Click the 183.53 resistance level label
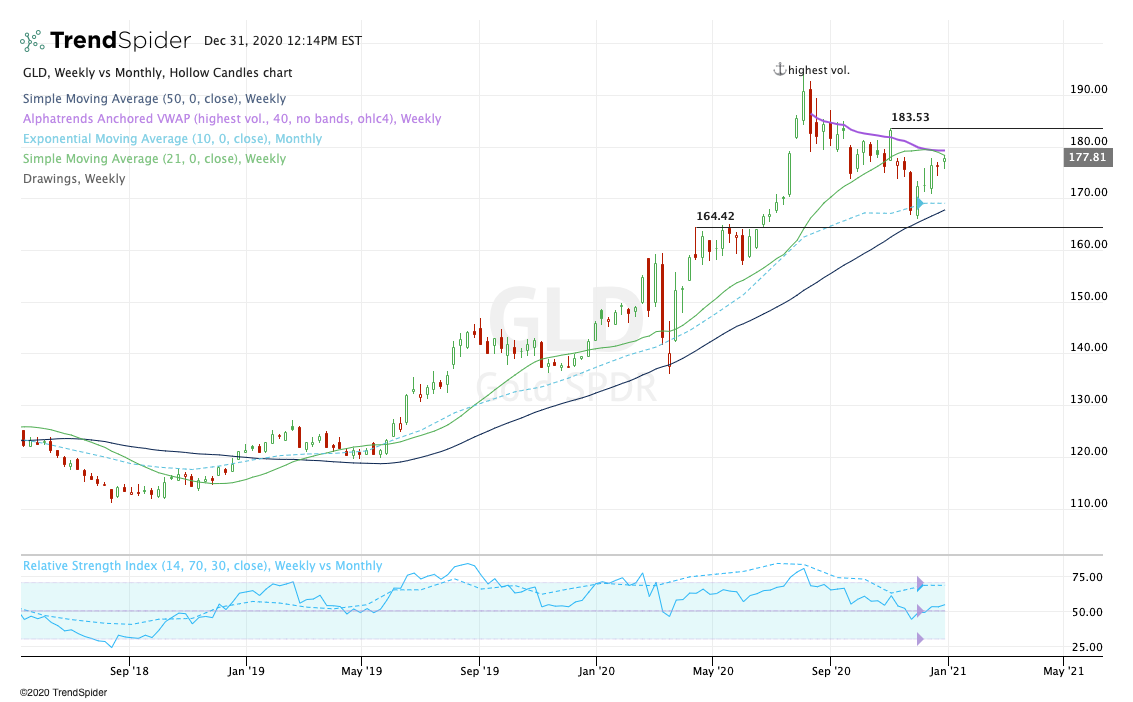 910,117
